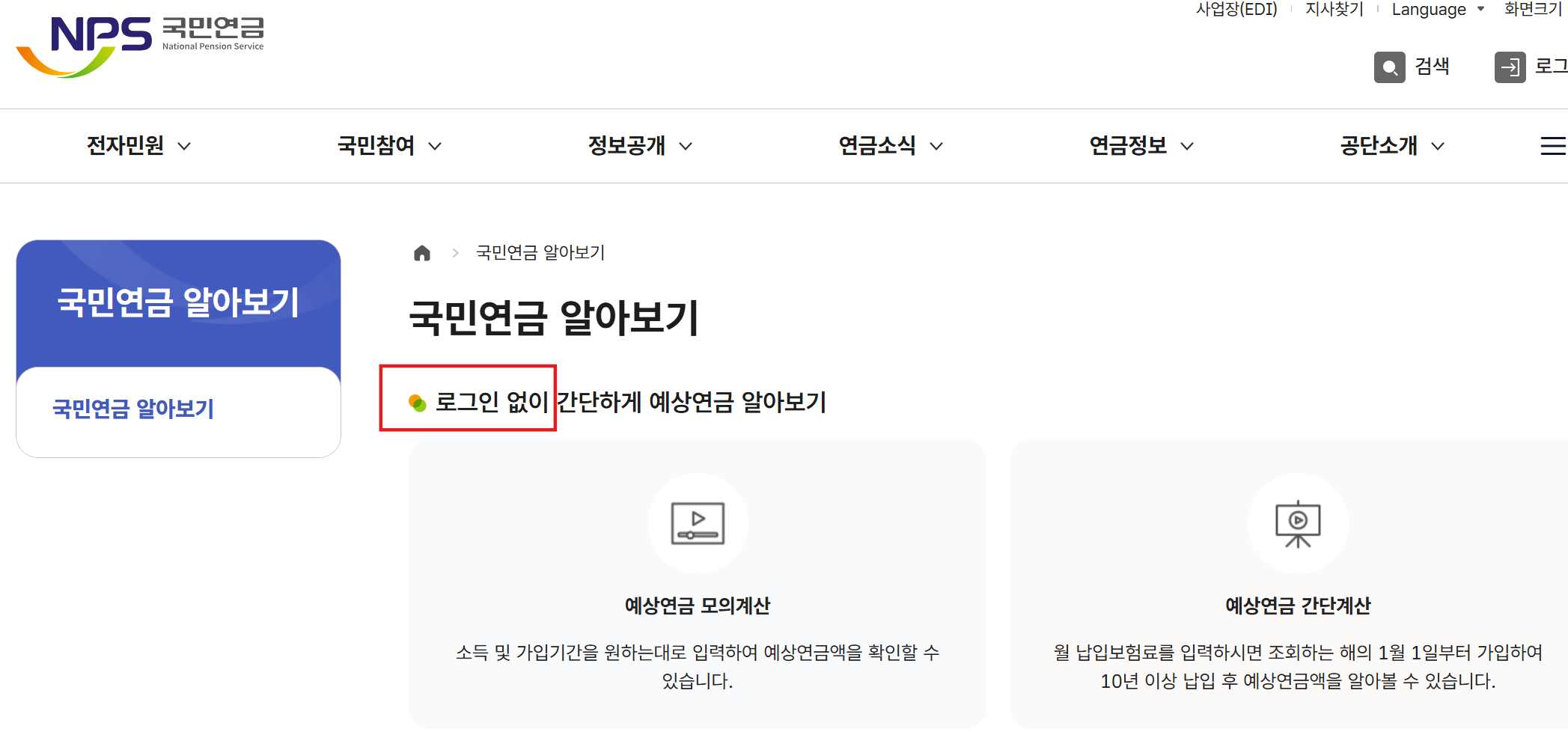Click the green-orange dot icon before 로그인 없이

coord(418,403)
